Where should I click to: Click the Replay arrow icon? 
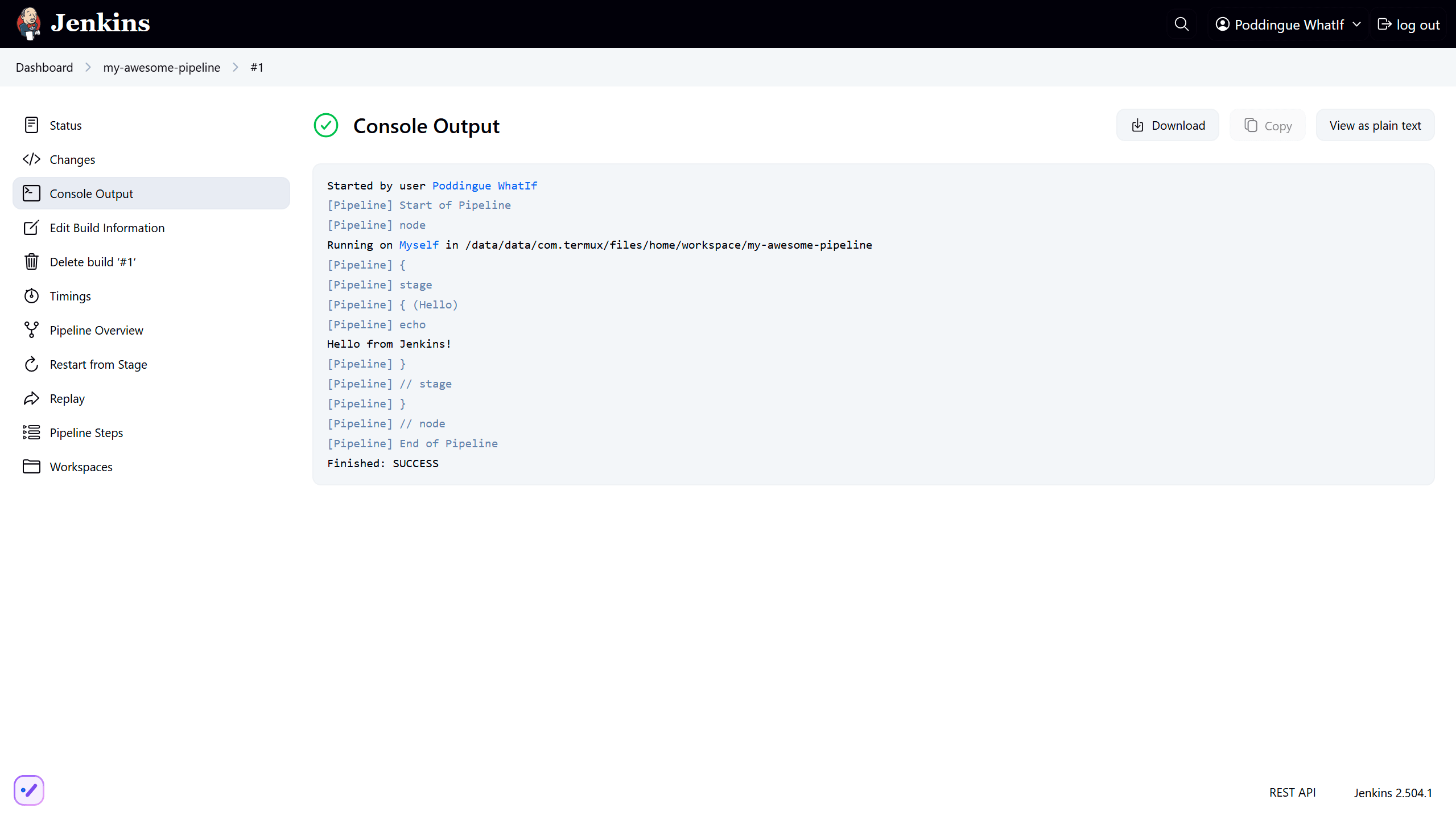31,398
